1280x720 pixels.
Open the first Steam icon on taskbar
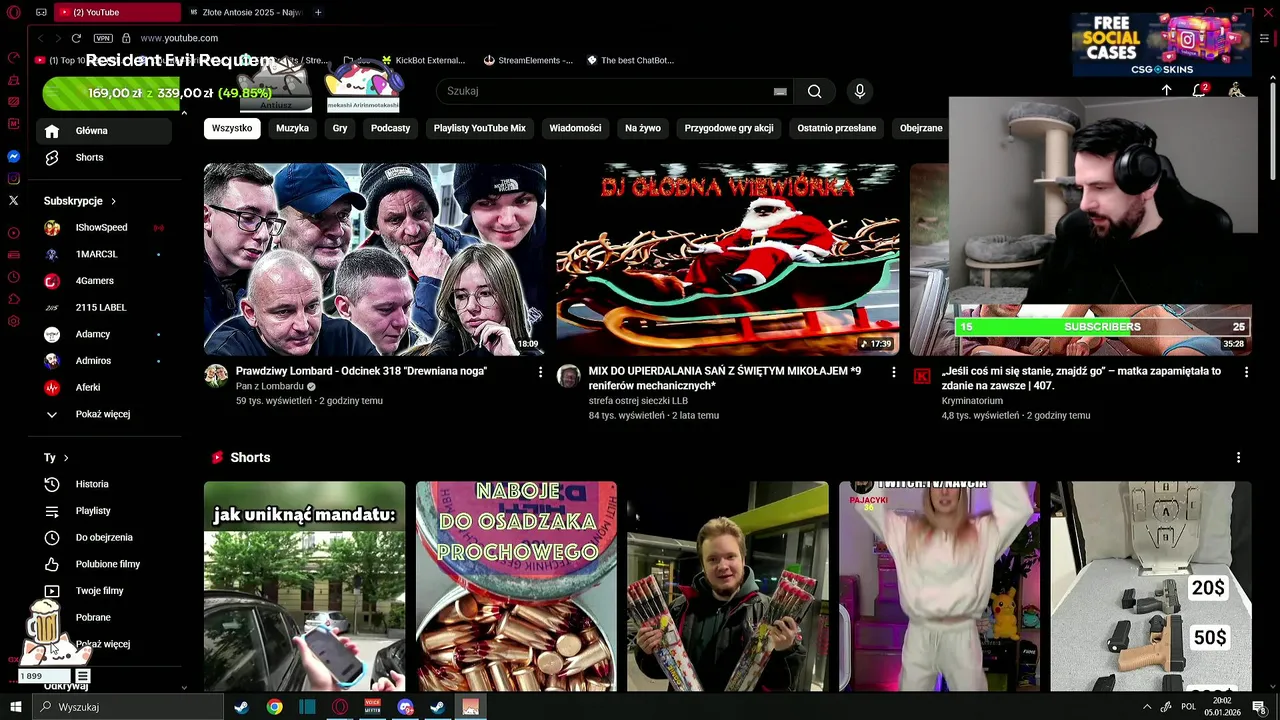[x=241, y=707]
